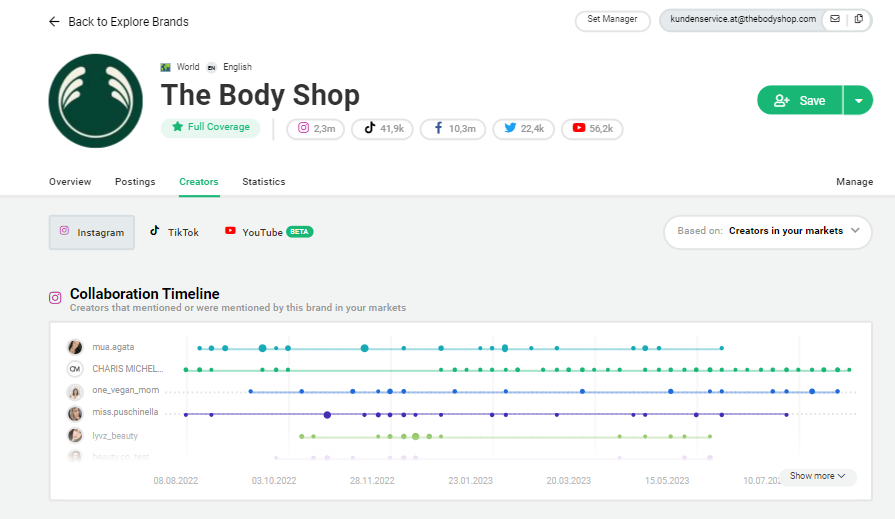Screen dimensions: 895x519
Task: Click the Set Manager button
Action: tap(612, 19)
